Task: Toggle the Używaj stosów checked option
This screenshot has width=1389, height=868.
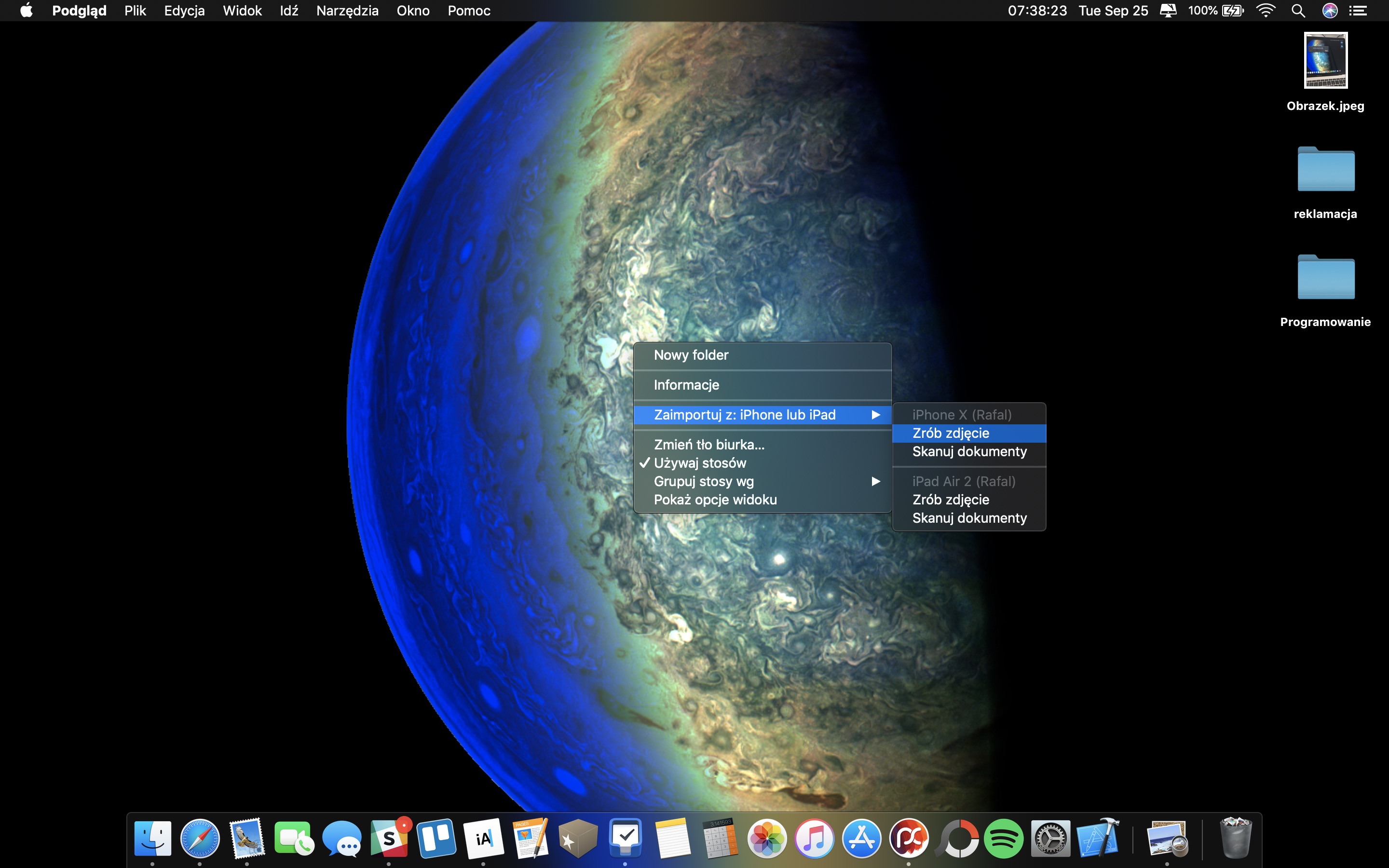Action: 762,463
